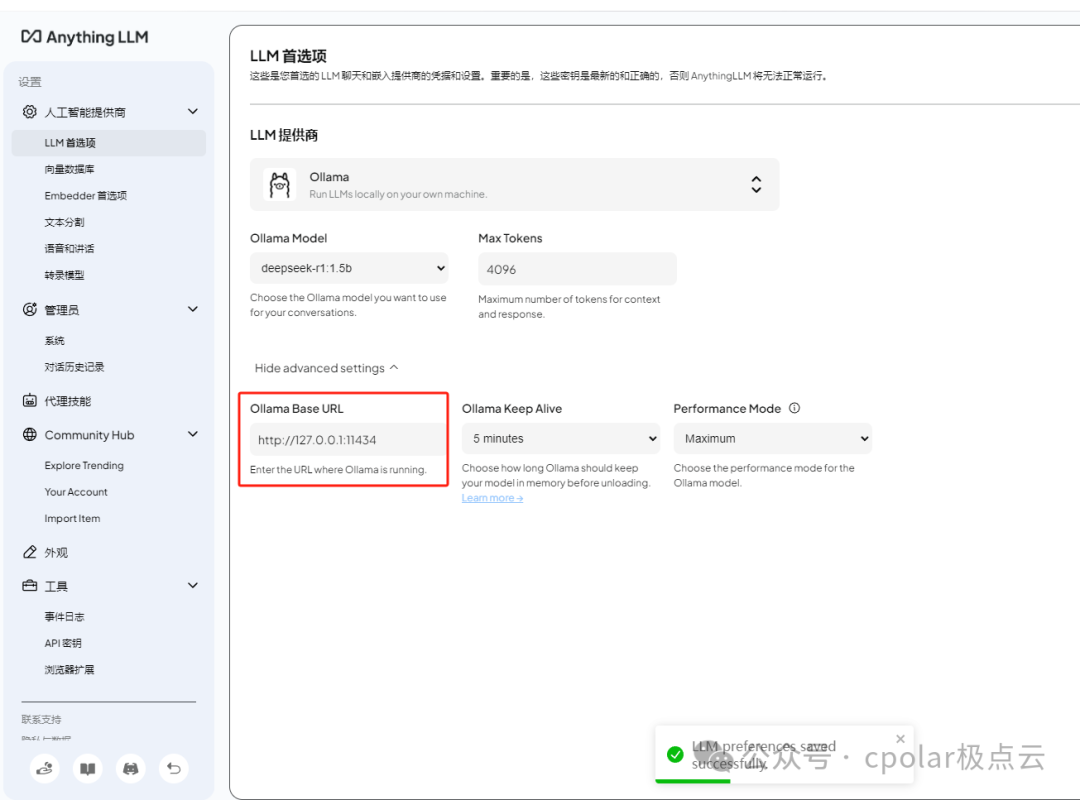1080x800 pixels.
Task: Open Import Item page
Action: tap(72, 518)
